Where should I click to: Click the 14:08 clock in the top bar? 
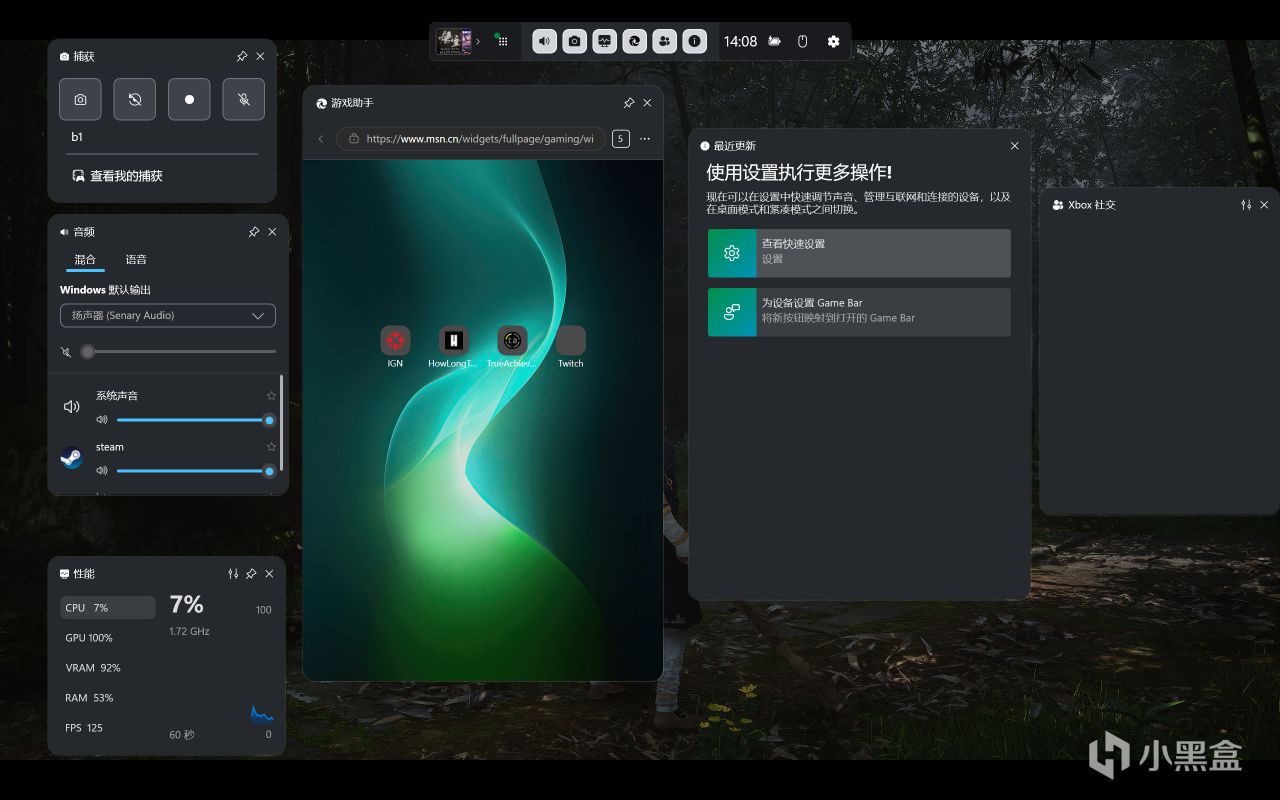point(740,41)
